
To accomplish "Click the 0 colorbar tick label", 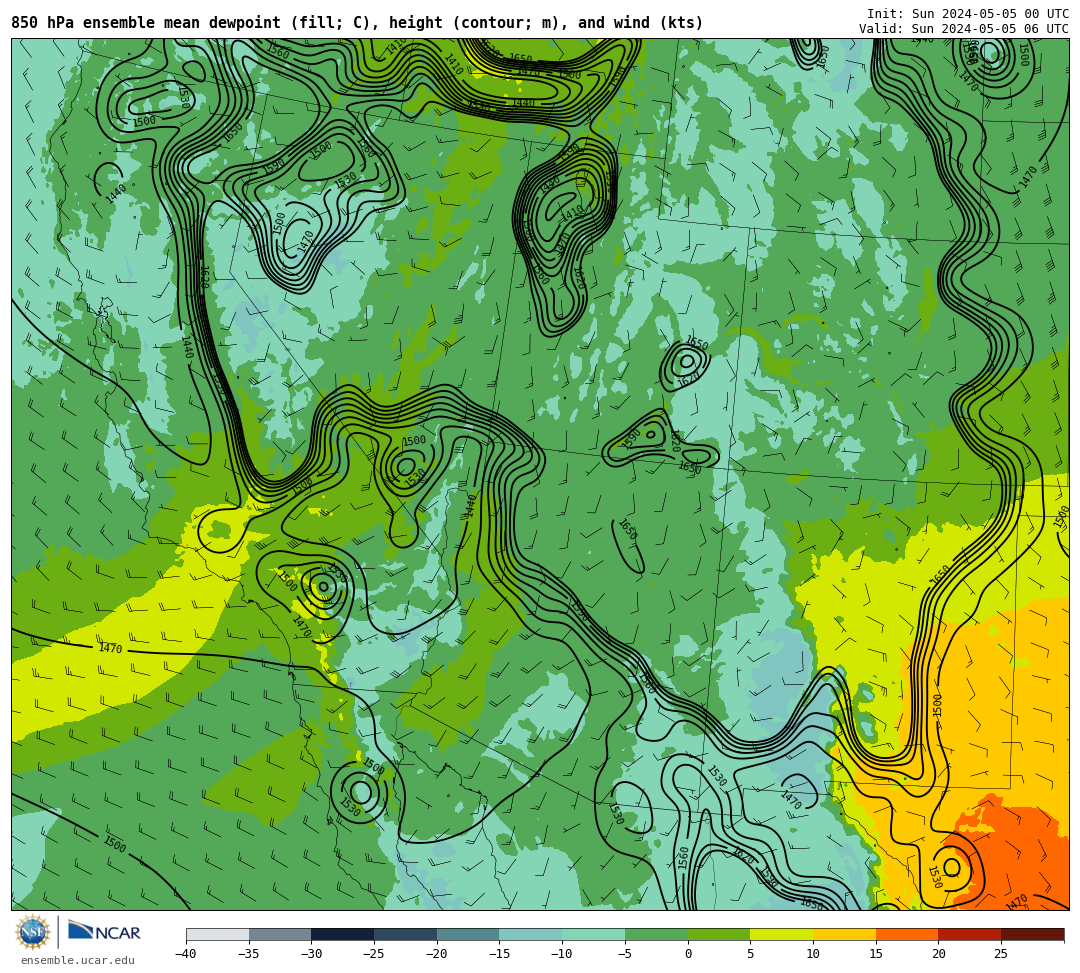I will 688,954.
